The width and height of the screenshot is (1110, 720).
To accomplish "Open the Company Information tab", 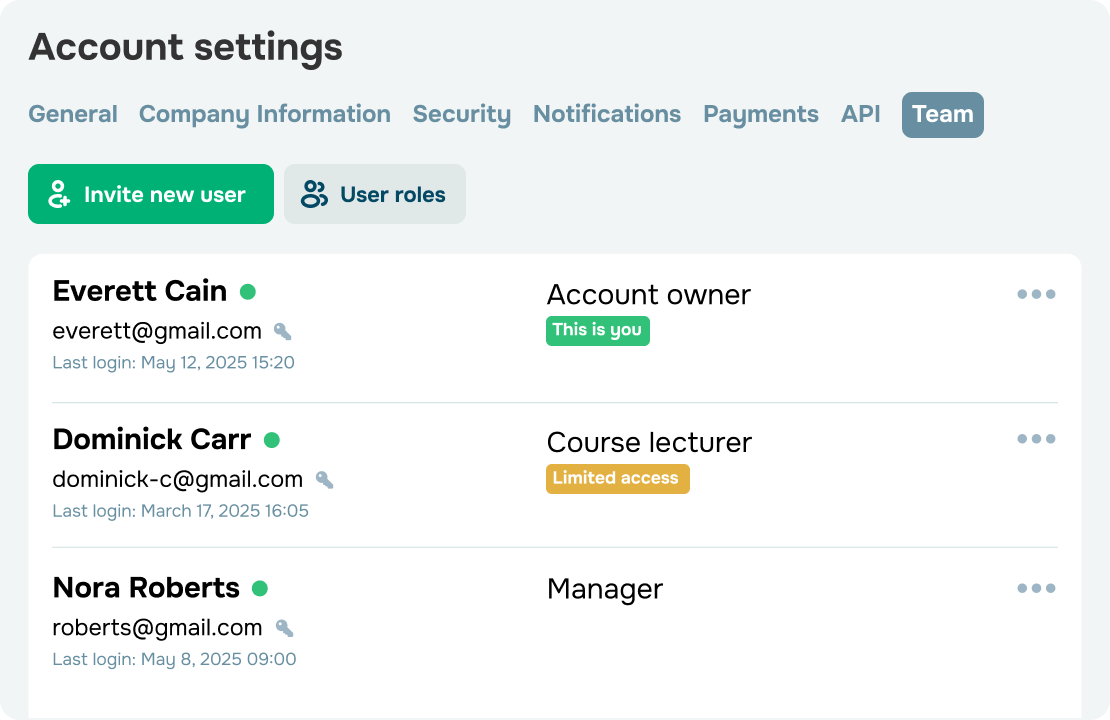I will (265, 114).
